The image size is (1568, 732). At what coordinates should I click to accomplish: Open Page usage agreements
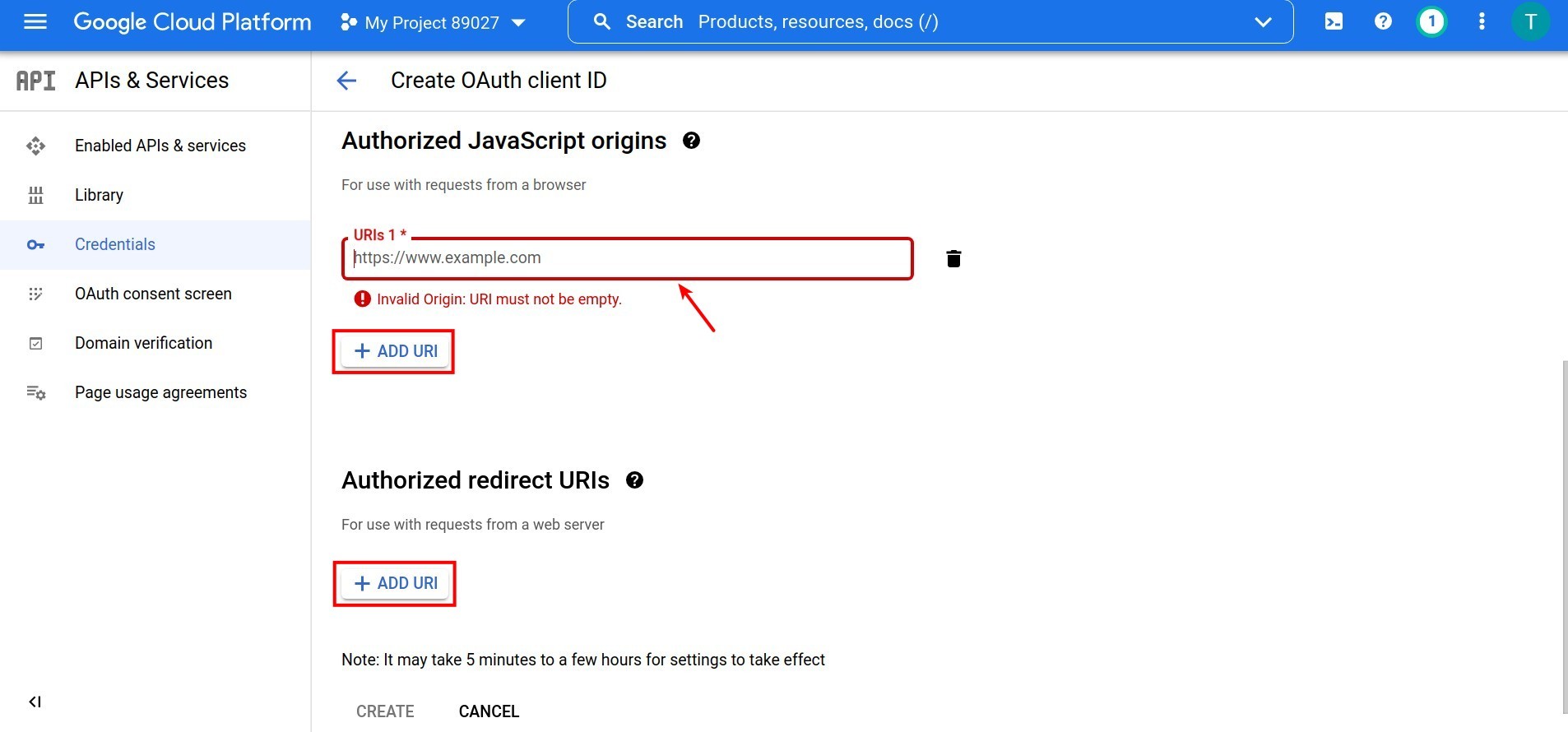pyautogui.click(x=155, y=392)
